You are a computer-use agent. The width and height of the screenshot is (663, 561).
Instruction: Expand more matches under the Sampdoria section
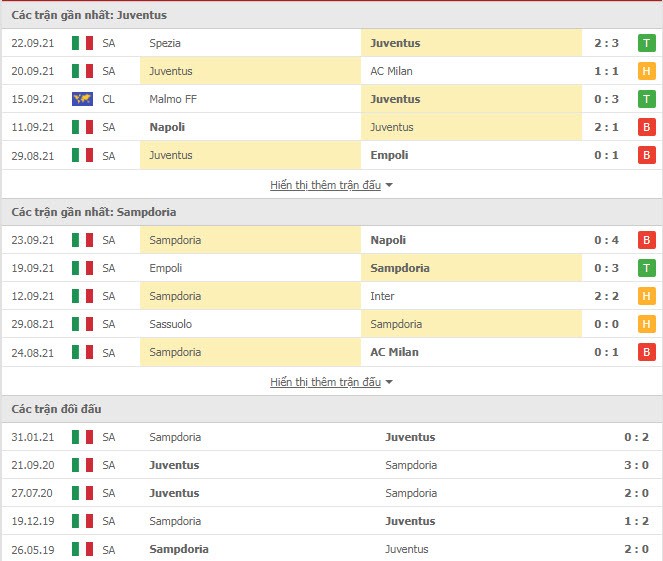point(326,382)
